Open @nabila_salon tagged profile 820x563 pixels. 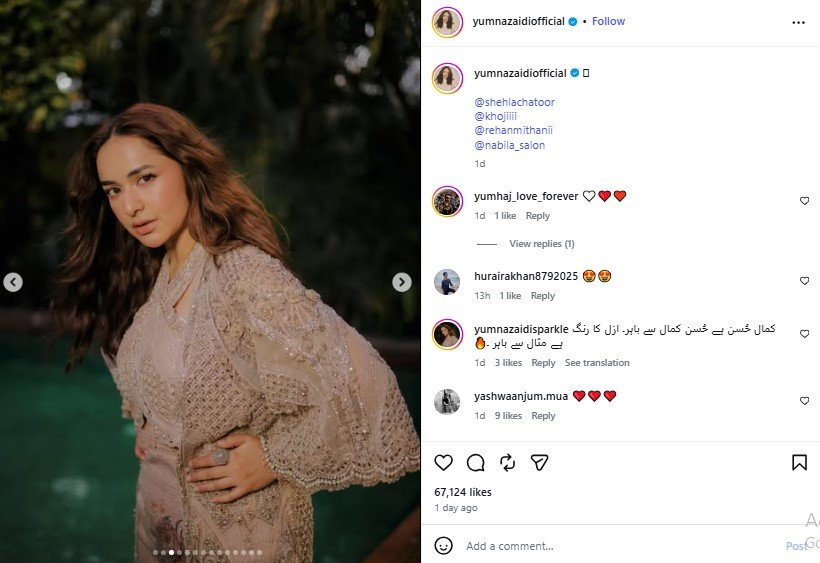(509, 145)
